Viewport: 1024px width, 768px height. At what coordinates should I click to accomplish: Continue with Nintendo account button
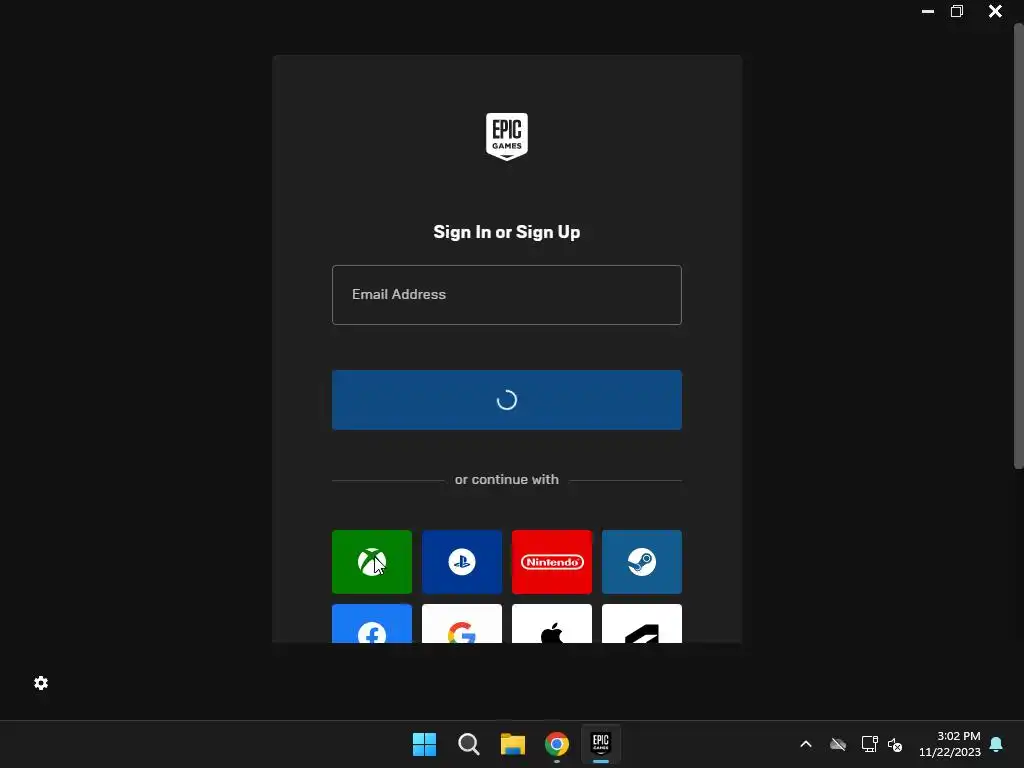point(552,562)
